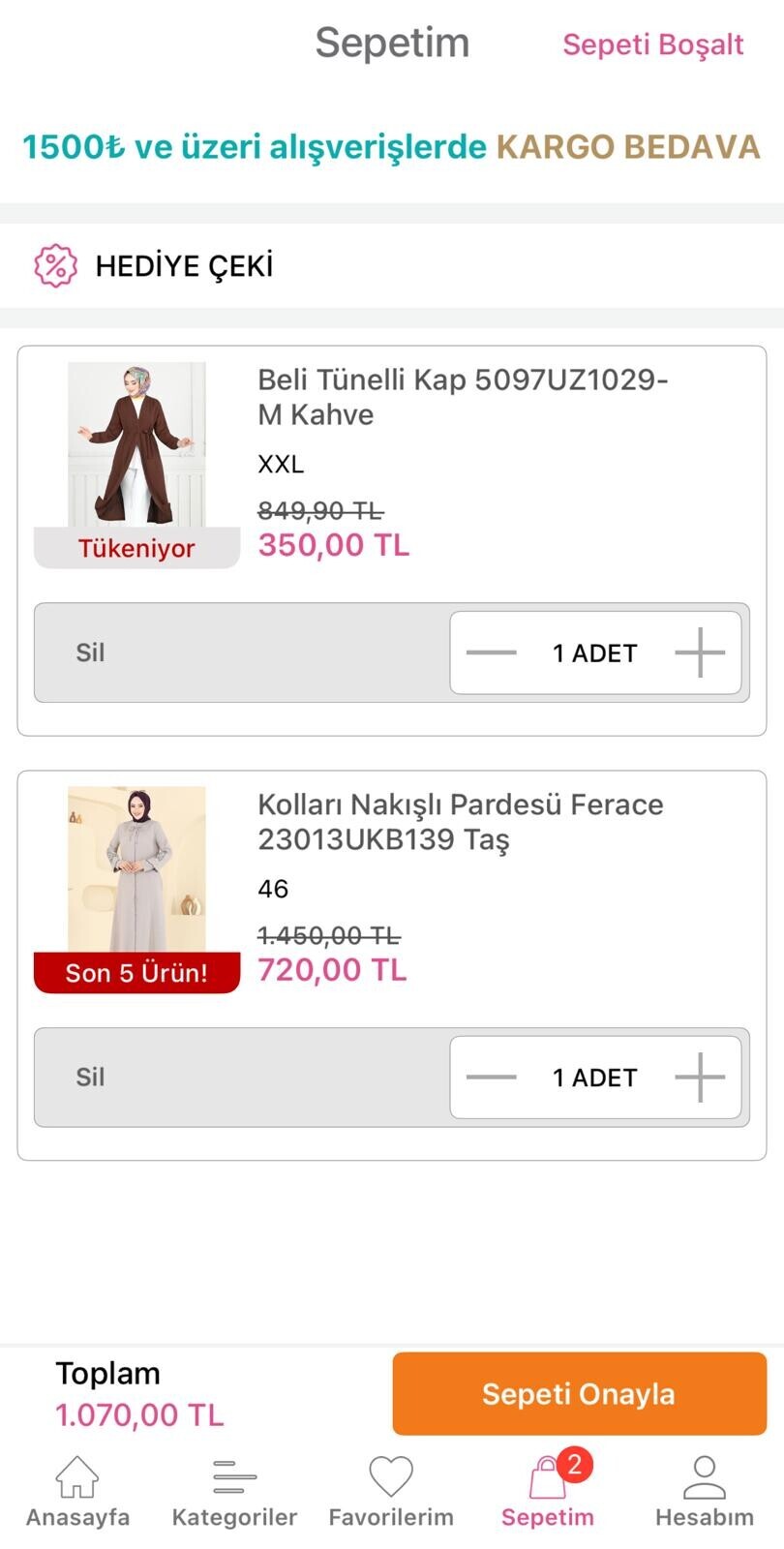The image size is (784, 1549).
Task: Increase quantity of Beli Tünelli Kap
Action: point(700,653)
